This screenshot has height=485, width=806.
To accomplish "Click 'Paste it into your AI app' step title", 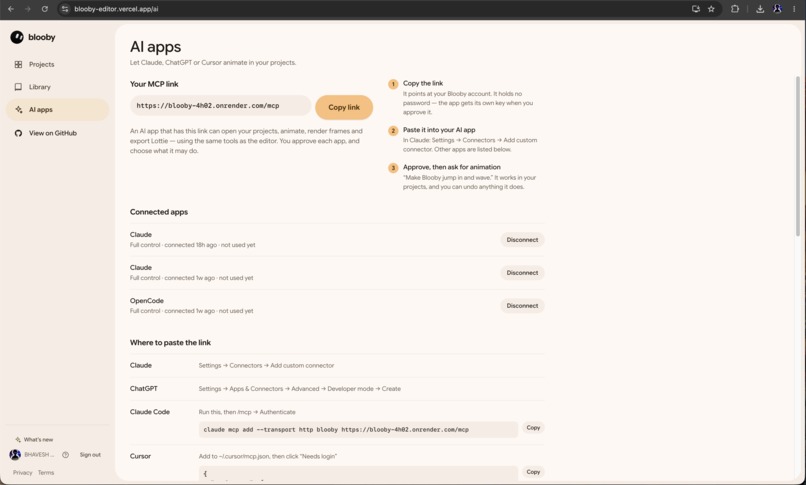I will point(439,130).
